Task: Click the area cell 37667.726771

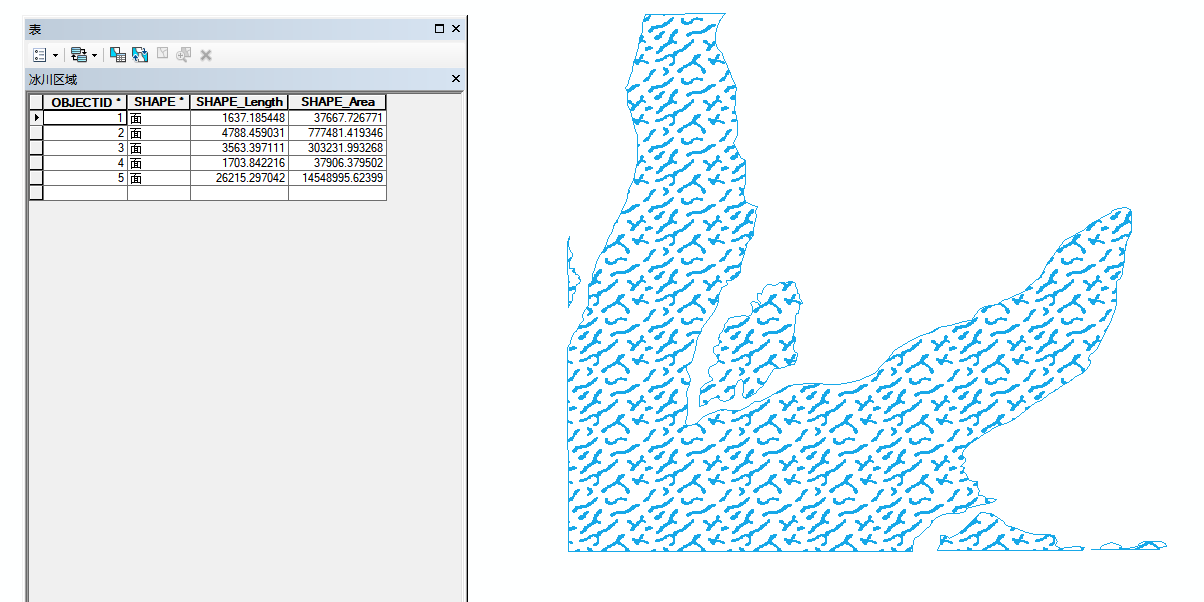Action: [337, 117]
